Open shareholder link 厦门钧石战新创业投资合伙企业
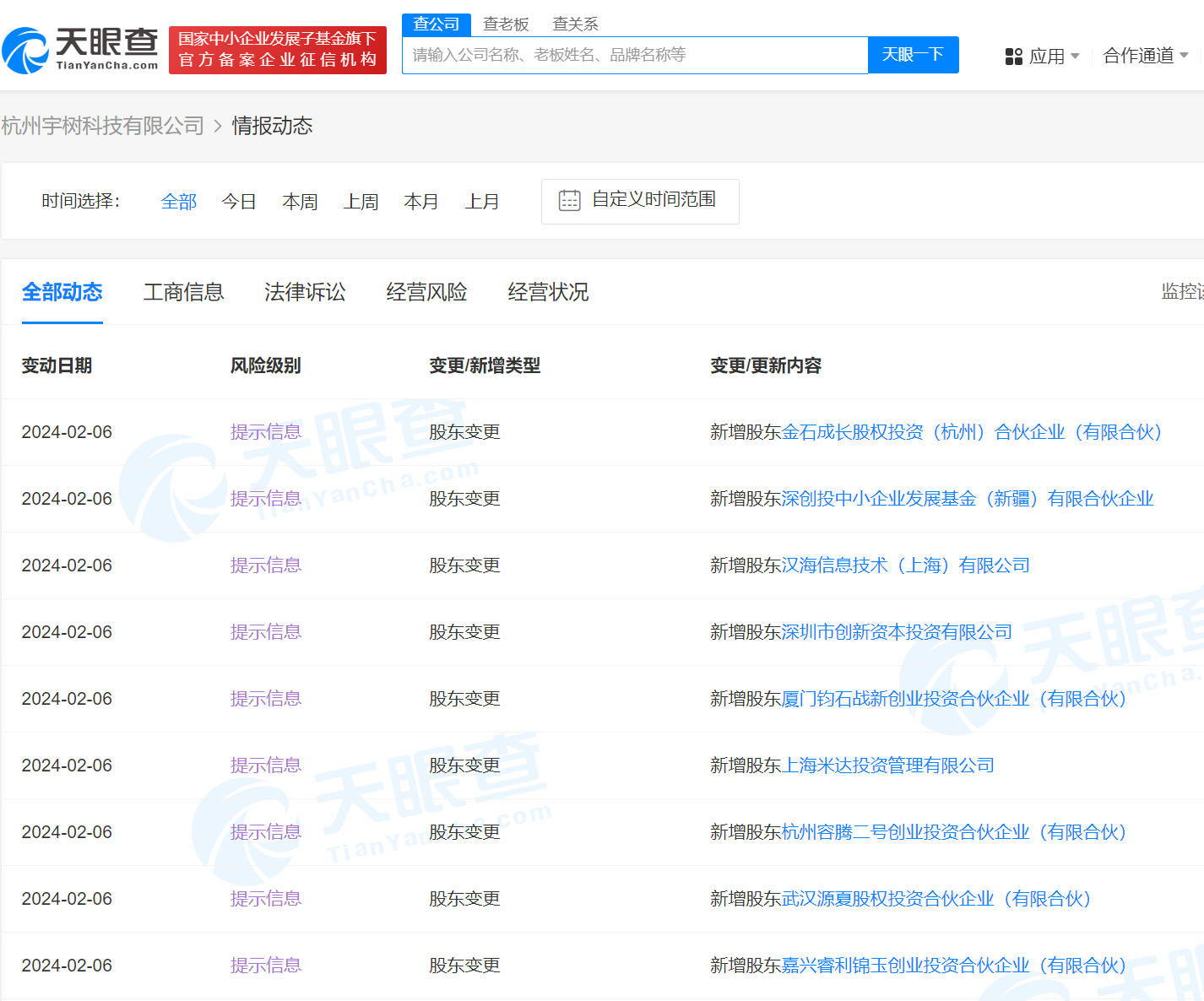The height and width of the screenshot is (1001, 1204). click(x=954, y=699)
